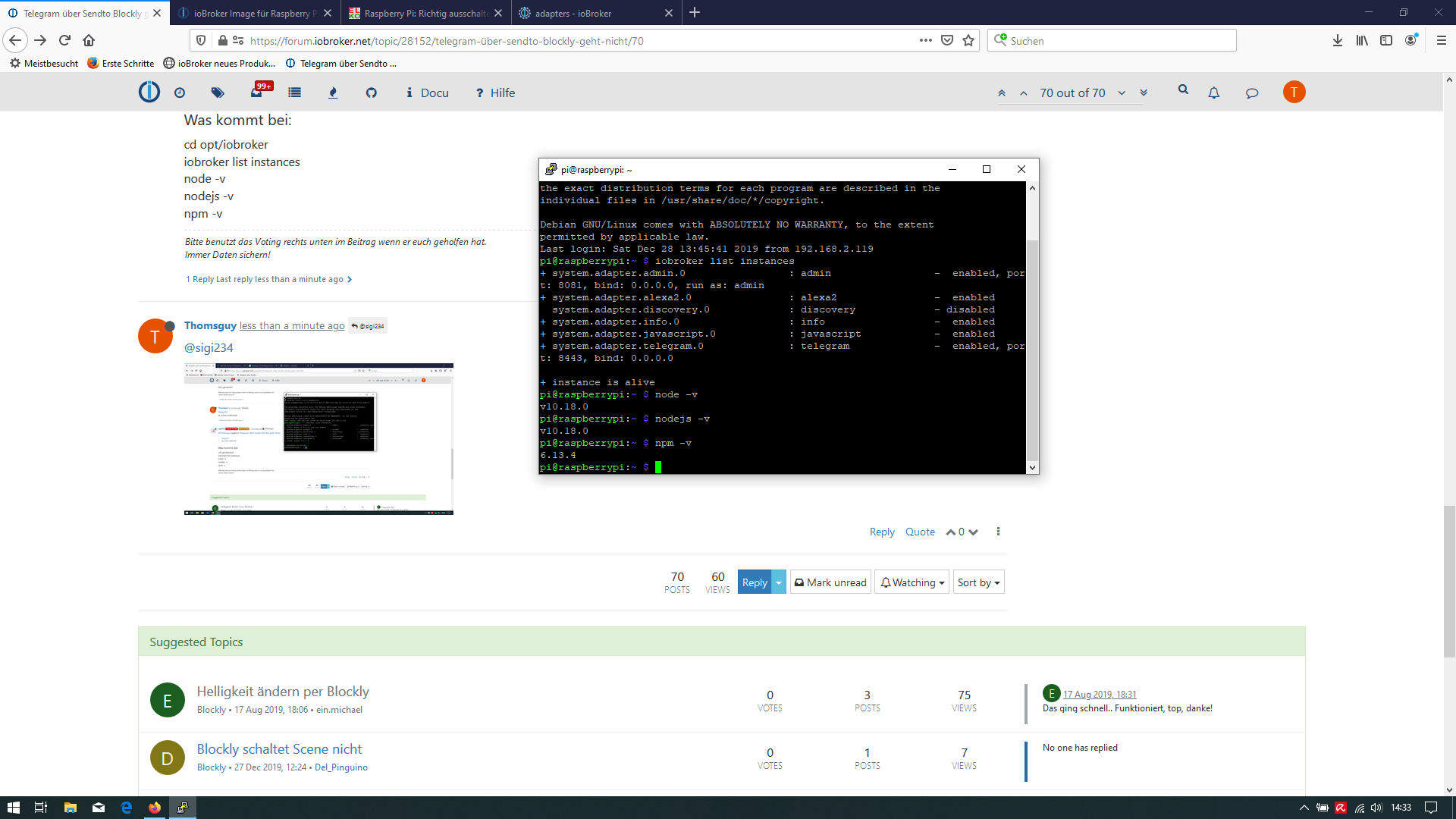Open the ioBroker forum home logo

[x=149, y=93]
